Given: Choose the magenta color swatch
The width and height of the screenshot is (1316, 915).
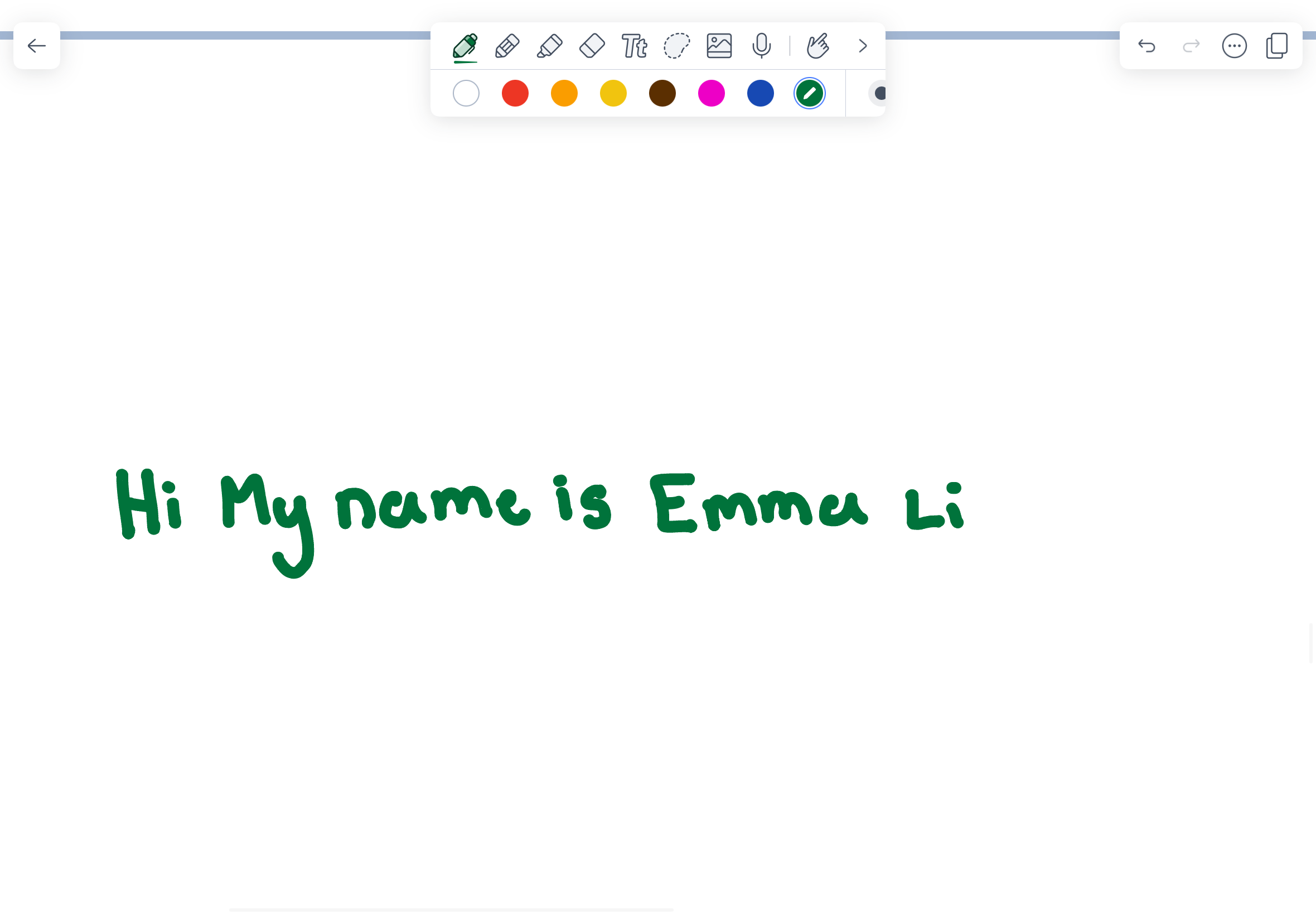Looking at the screenshot, I should pyautogui.click(x=712, y=93).
